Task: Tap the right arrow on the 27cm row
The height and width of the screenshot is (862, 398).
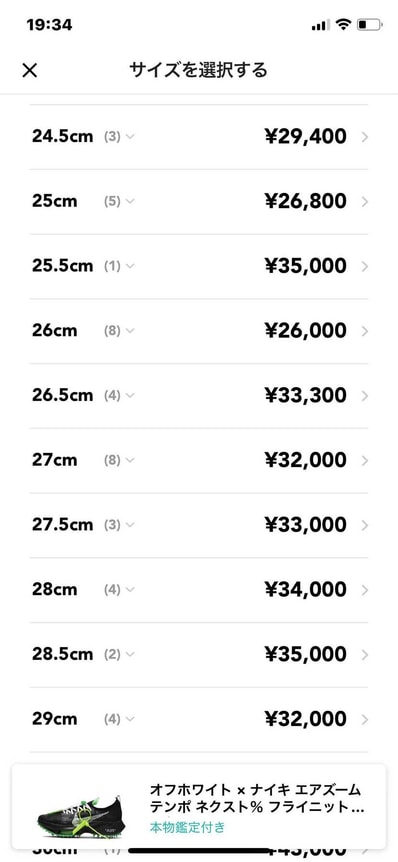Action: [364, 461]
